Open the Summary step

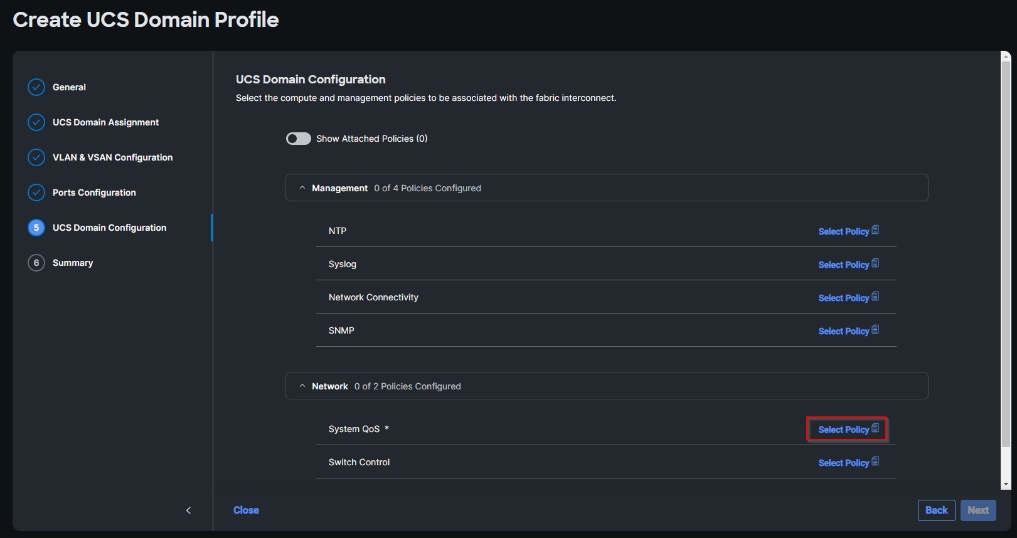pyautogui.click(x=72, y=263)
